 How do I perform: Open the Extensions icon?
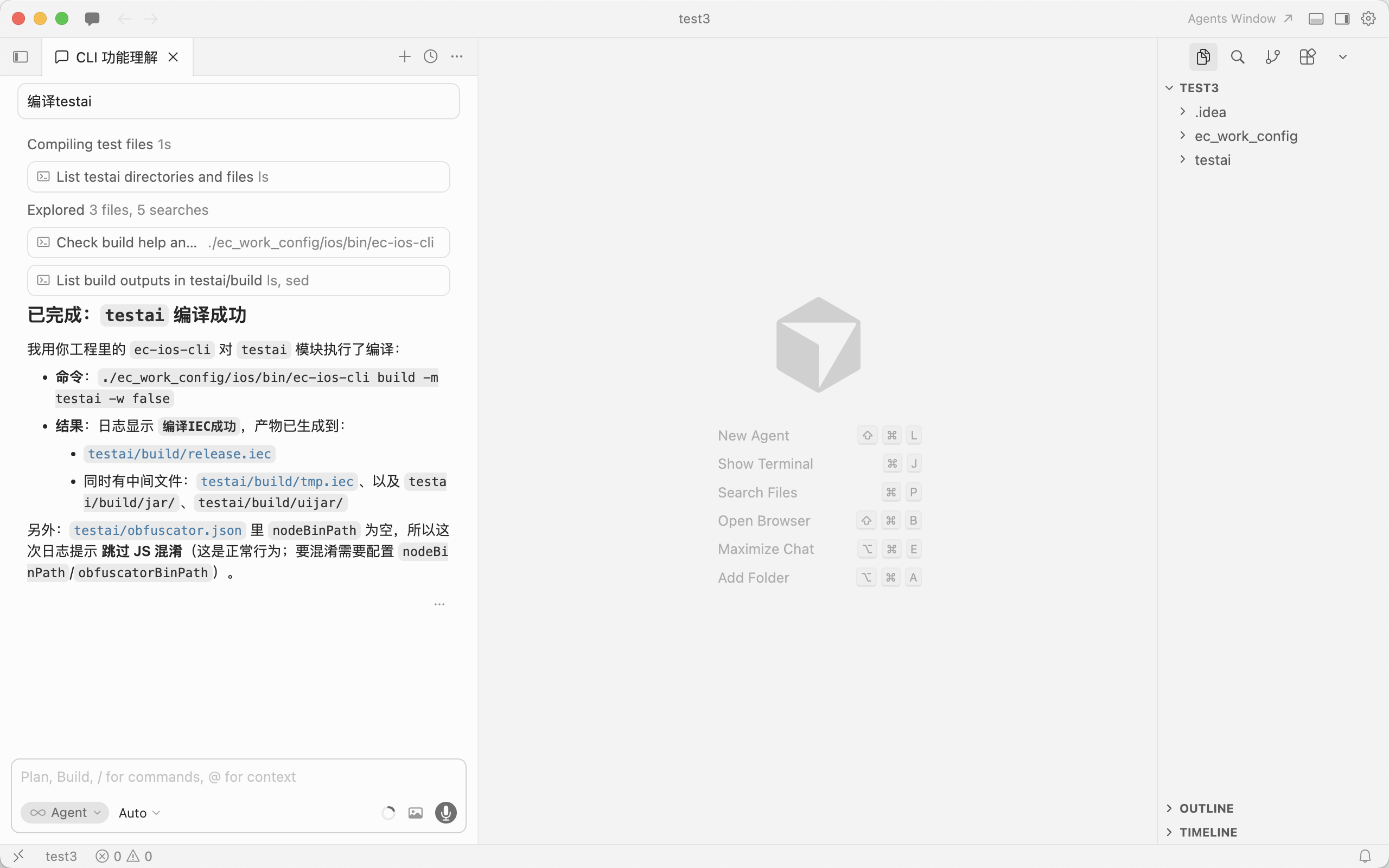click(x=1308, y=57)
